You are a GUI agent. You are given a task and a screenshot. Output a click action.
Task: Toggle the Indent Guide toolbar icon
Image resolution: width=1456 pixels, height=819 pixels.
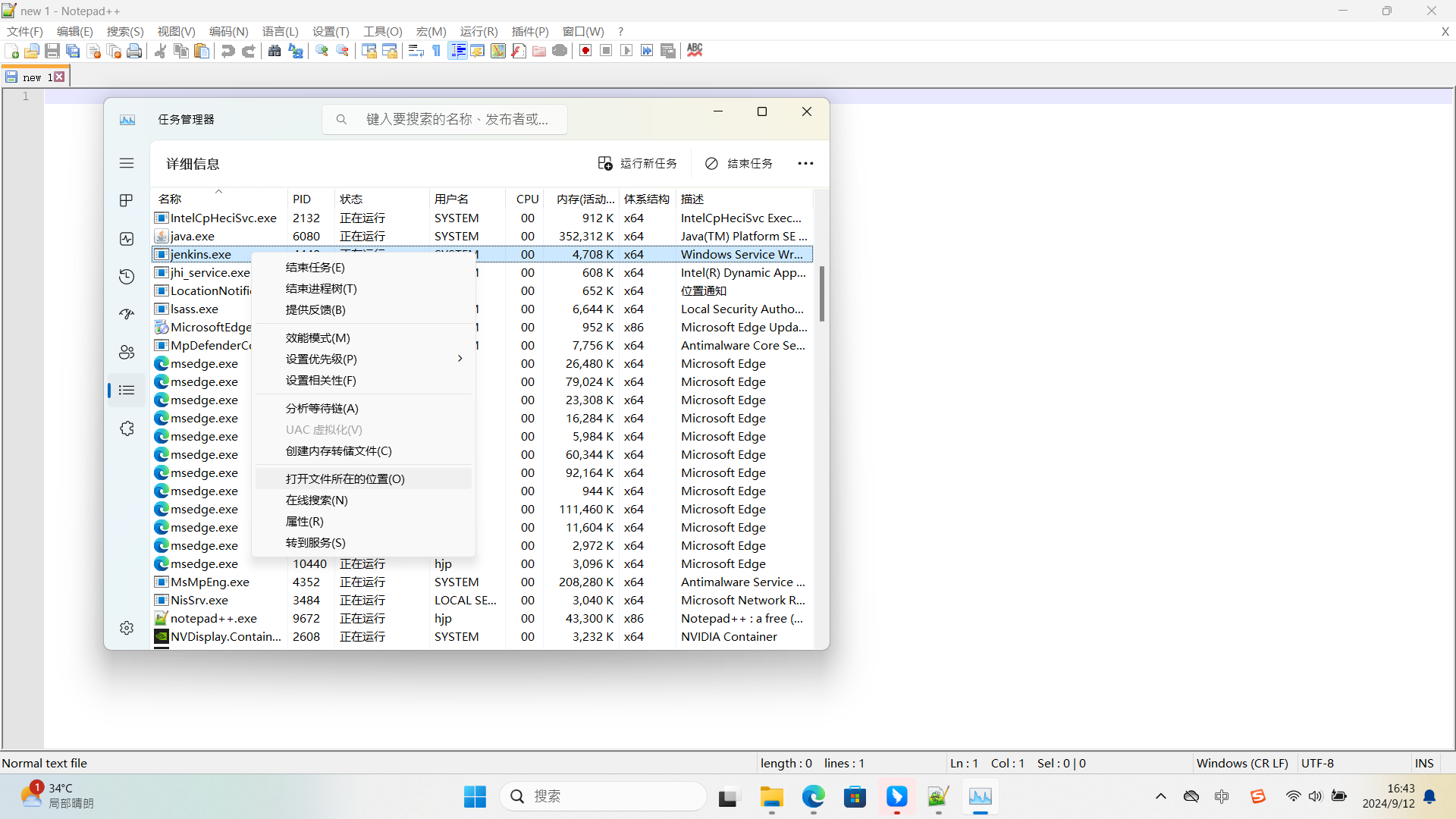click(x=457, y=51)
